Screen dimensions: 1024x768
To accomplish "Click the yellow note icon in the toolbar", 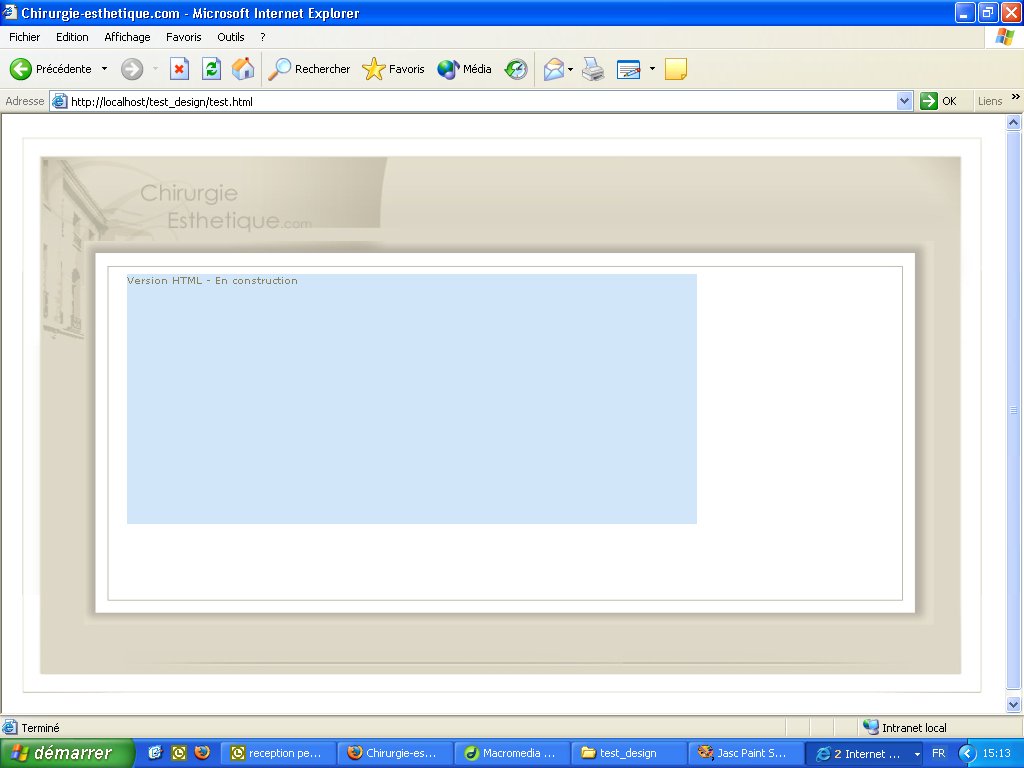I will pyautogui.click(x=676, y=69).
